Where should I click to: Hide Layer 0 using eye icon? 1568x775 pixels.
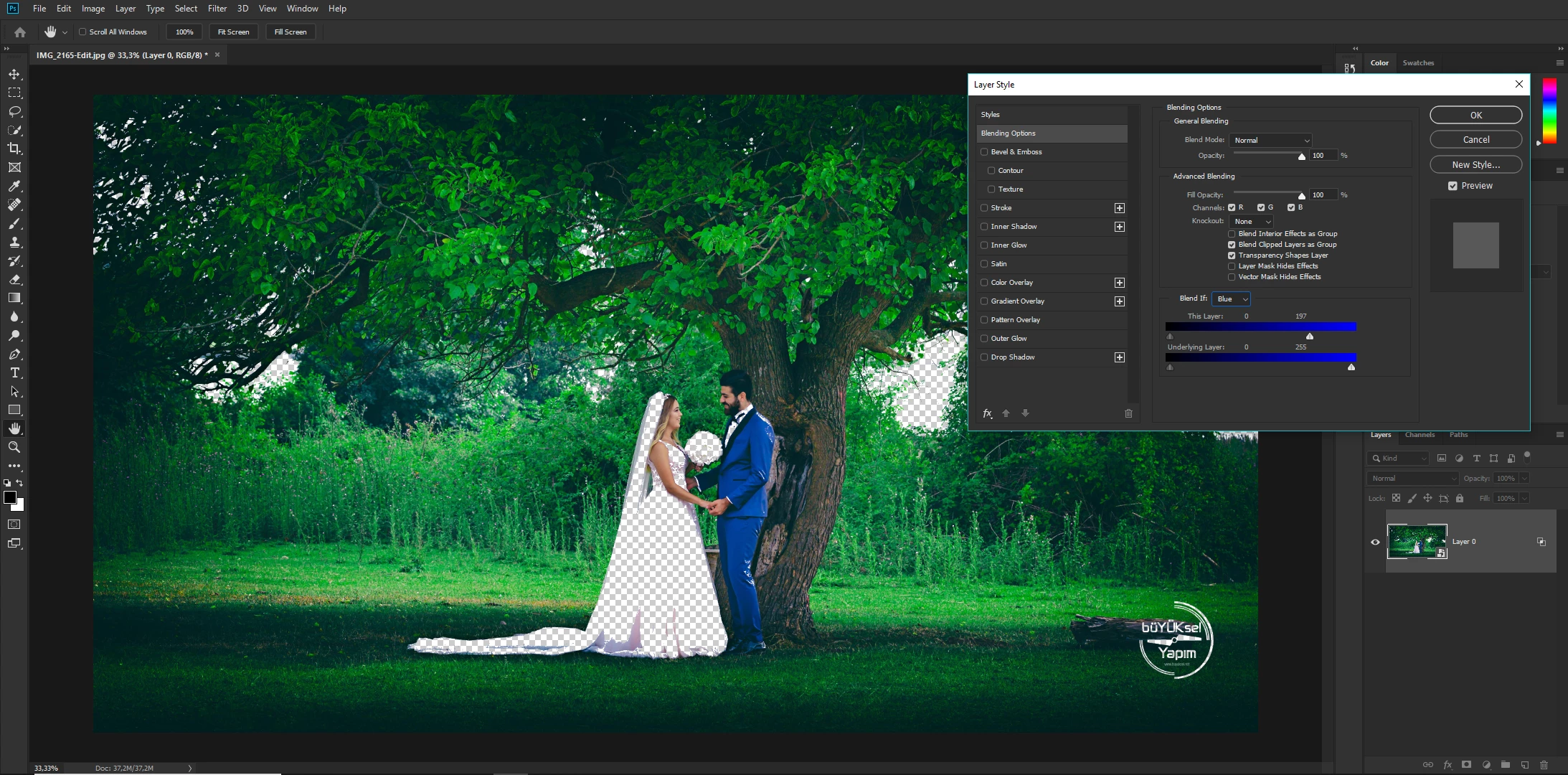coord(1375,542)
